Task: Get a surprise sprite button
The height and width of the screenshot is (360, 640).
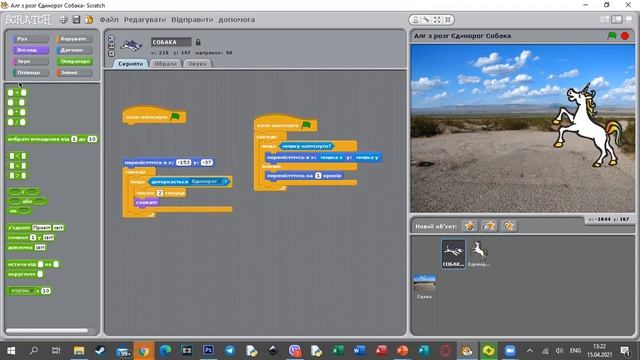Action: tap(509, 226)
